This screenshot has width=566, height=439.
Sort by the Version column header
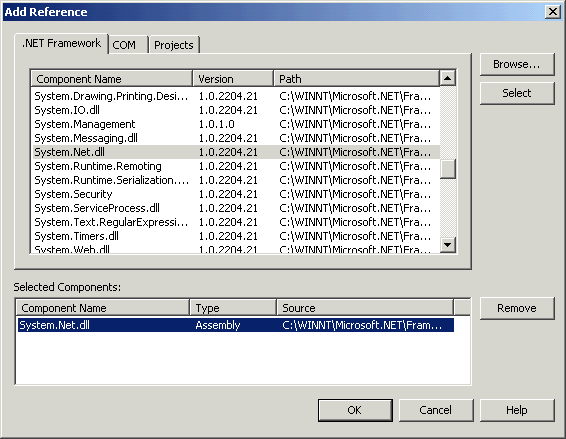(x=233, y=79)
